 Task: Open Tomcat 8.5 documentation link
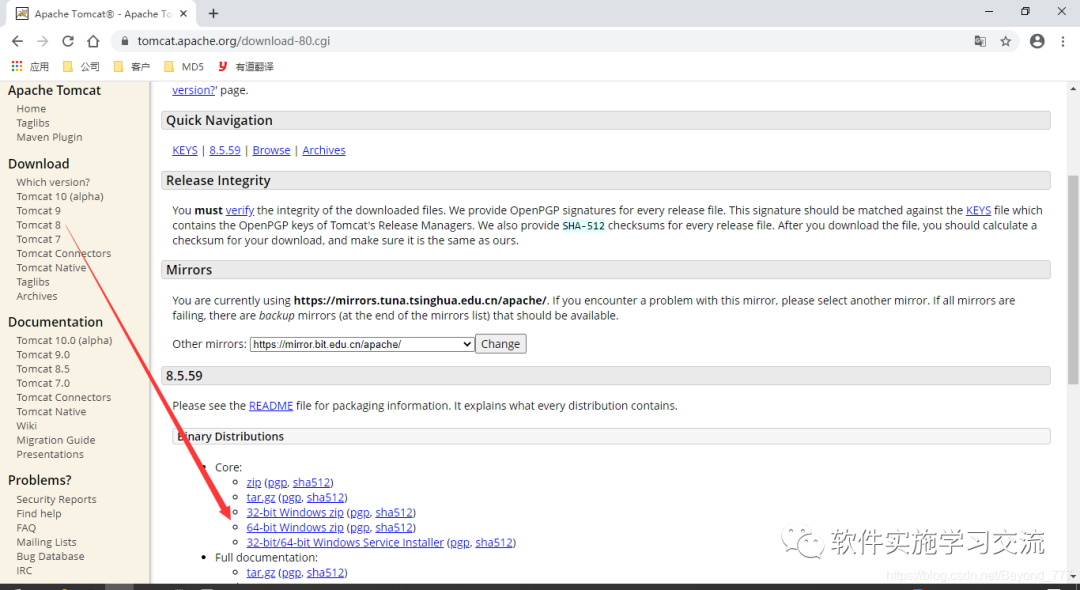coord(43,369)
